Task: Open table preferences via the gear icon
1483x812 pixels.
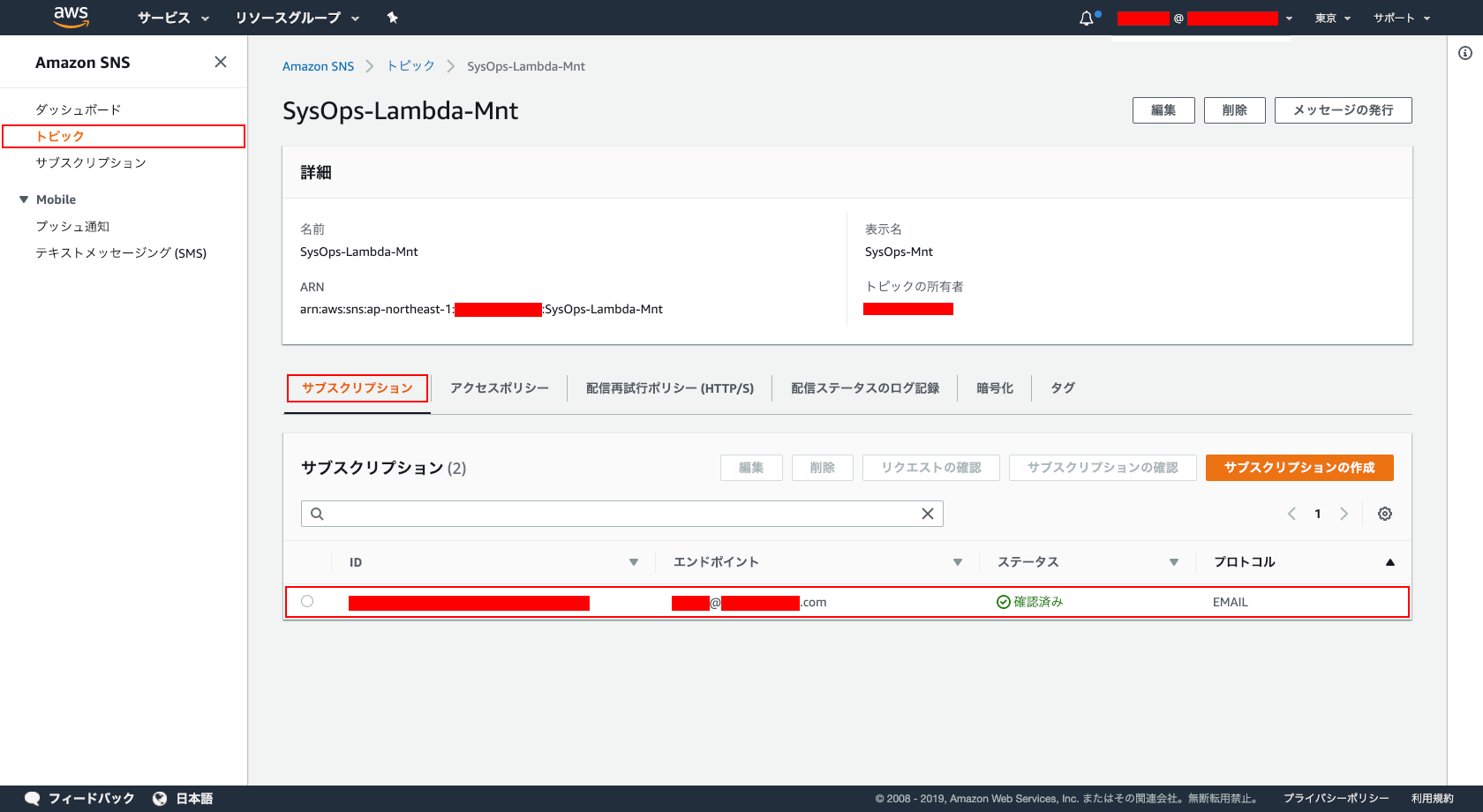Action: pyautogui.click(x=1384, y=513)
